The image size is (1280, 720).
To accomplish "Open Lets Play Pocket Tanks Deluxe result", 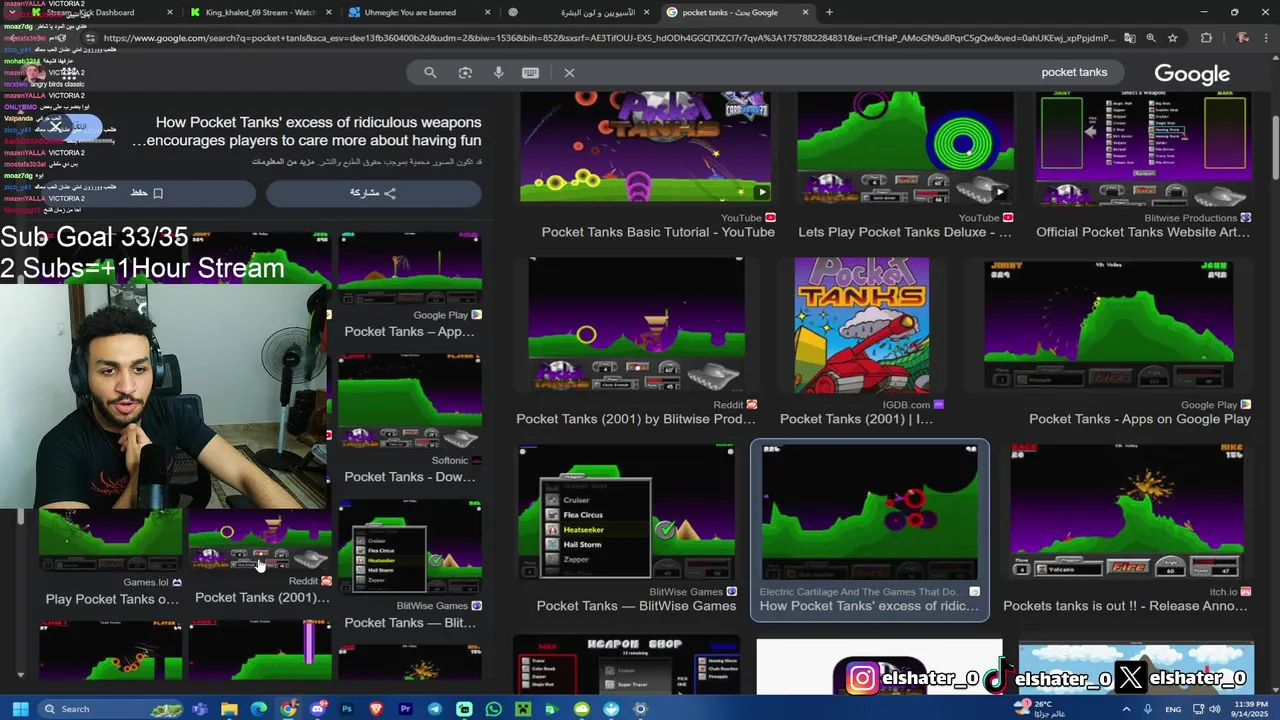I will (x=905, y=232).
